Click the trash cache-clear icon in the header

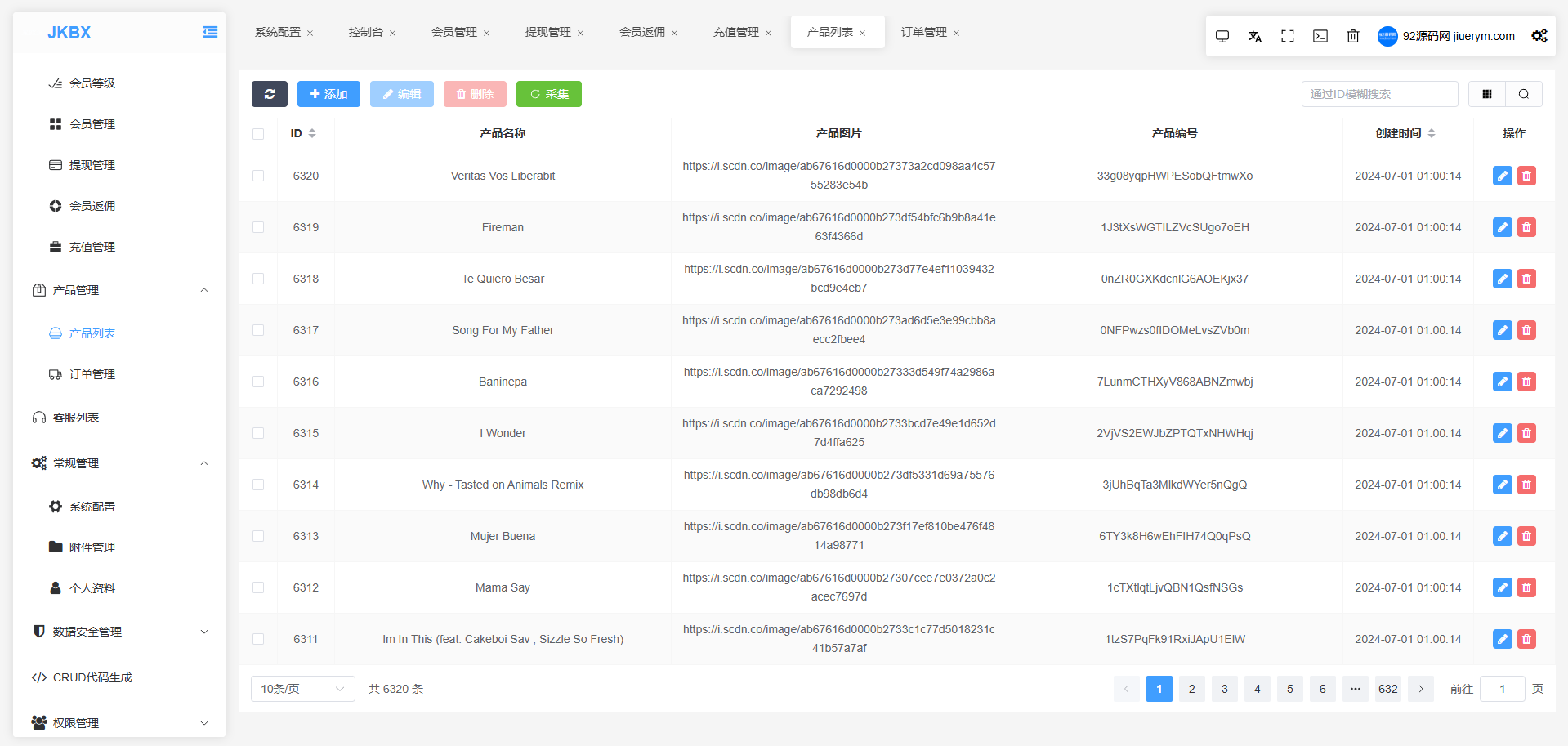pyautogui.click(x=1353, y=36)
